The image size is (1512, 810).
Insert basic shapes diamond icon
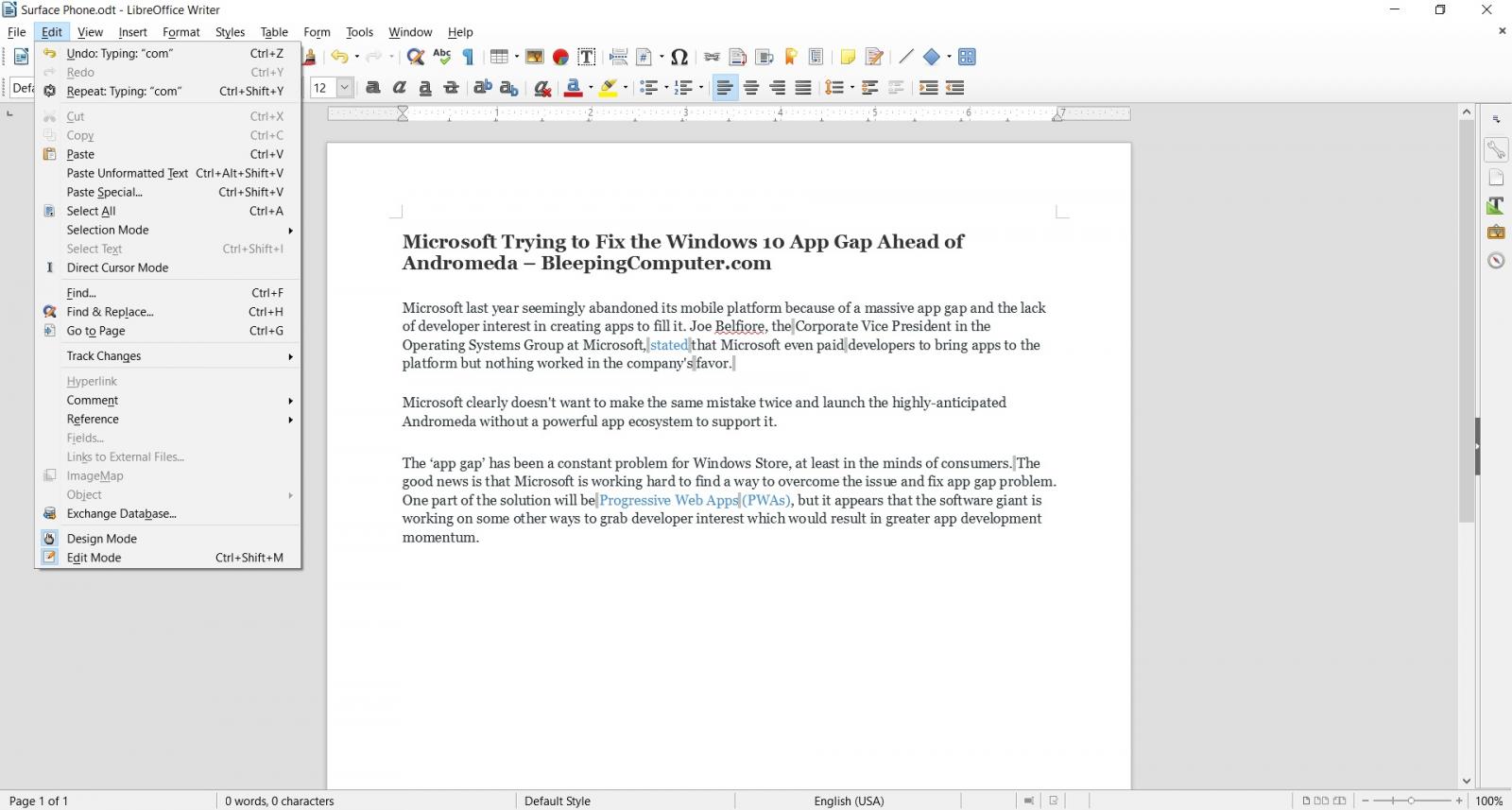click(x=932, y=57)
